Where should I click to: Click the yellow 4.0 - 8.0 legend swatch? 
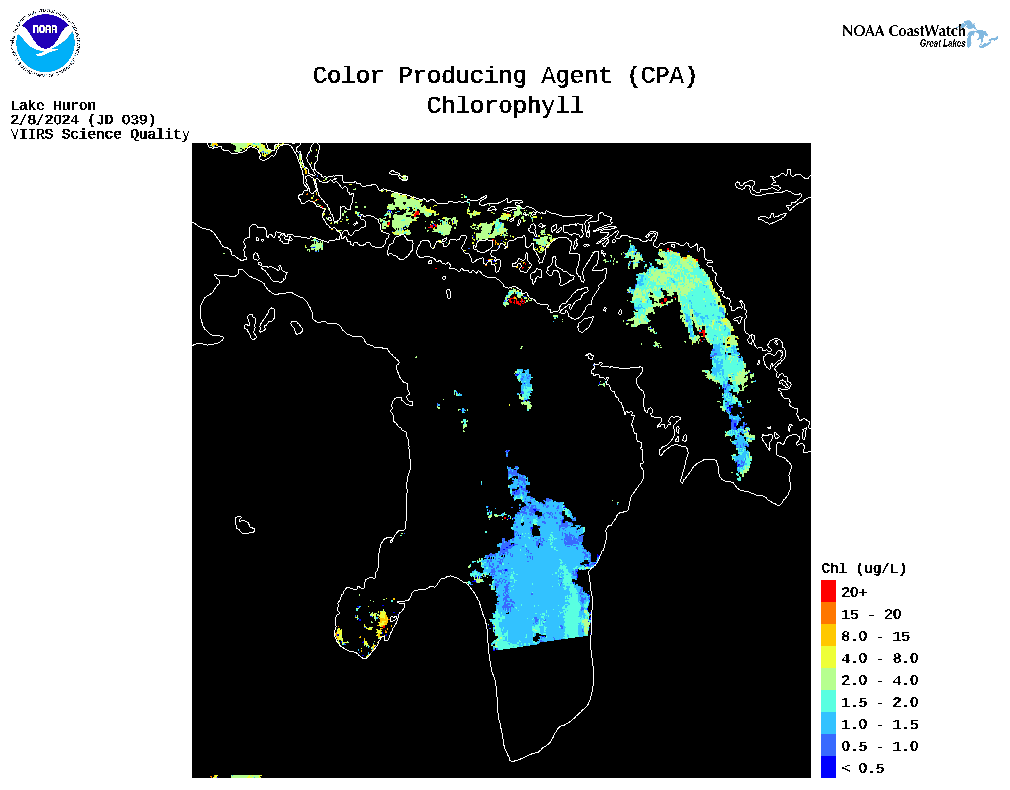828,657
